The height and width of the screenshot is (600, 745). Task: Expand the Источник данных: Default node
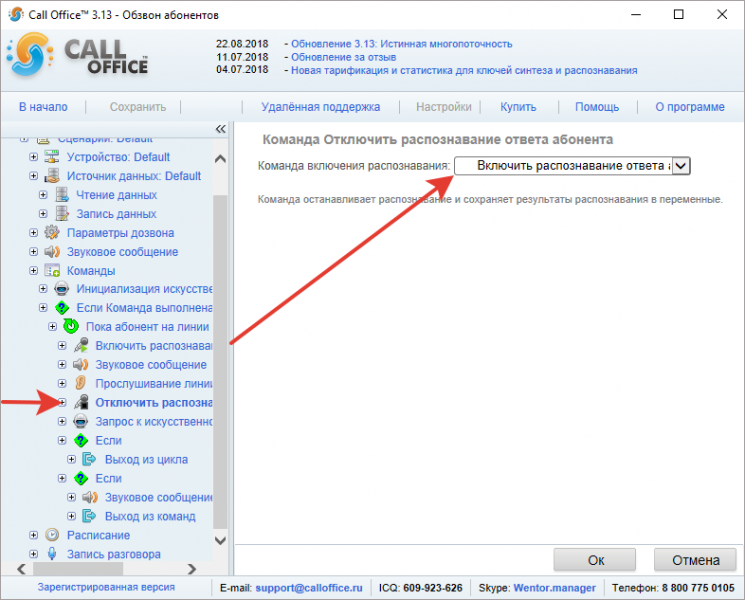coord(33,176)
